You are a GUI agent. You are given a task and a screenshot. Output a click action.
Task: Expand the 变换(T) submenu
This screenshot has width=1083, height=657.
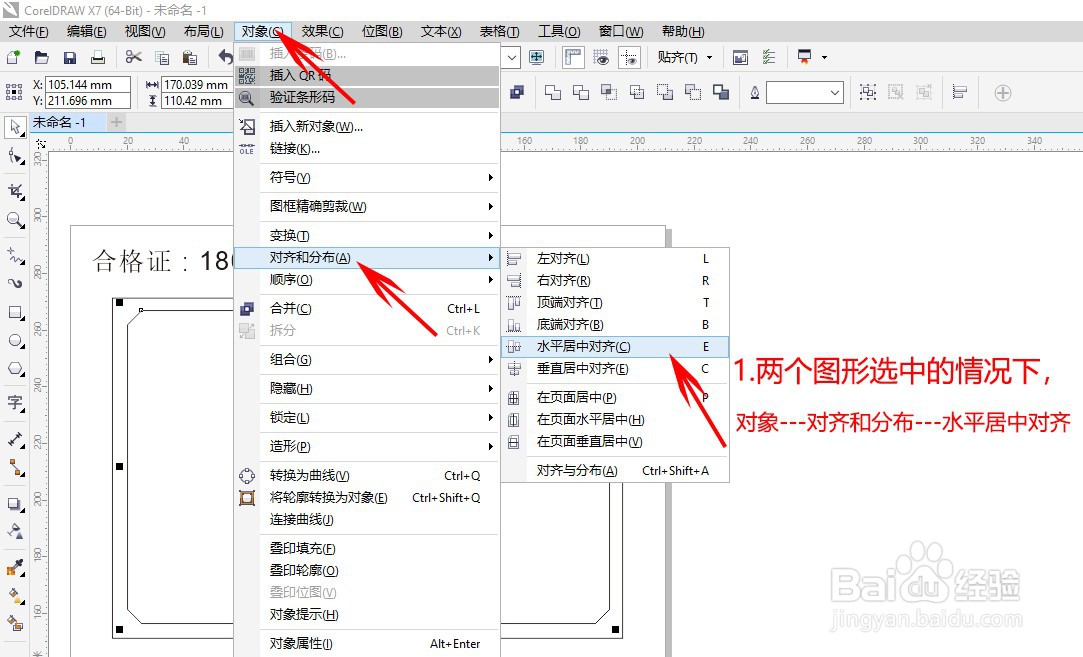[379, 236]
